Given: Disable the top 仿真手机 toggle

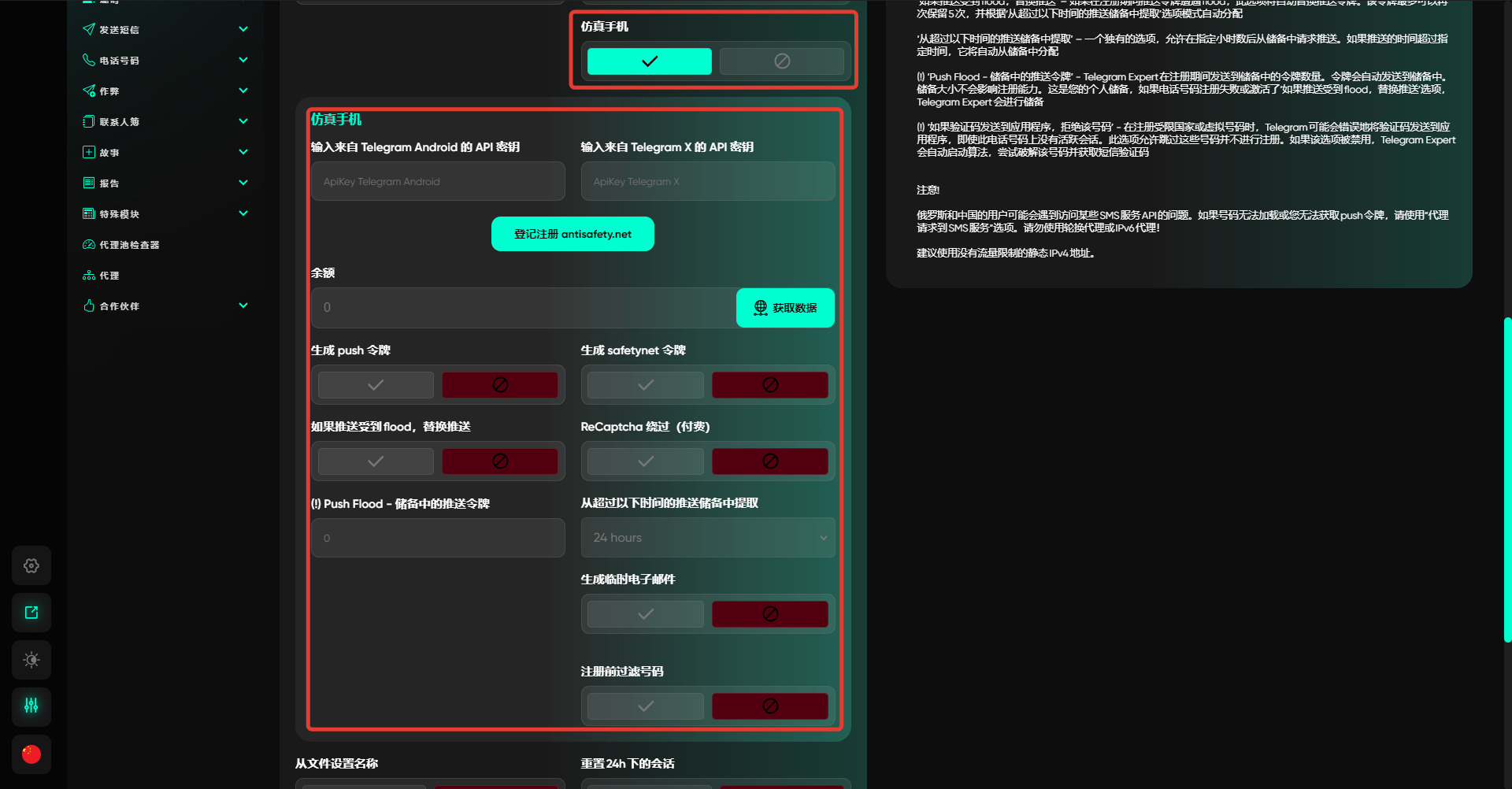Looking at the screenshot, I should [x=781, y=61].
